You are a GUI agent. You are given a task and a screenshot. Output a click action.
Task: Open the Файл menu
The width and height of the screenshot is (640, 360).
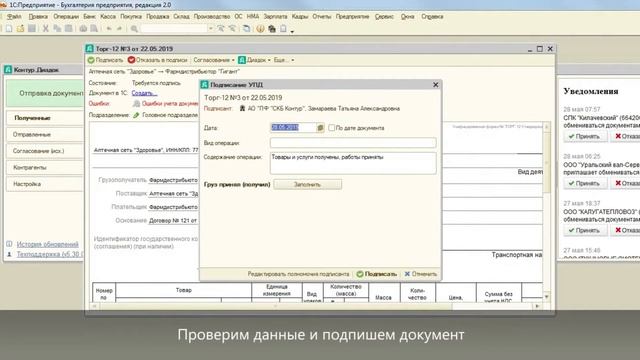(14, 17)
